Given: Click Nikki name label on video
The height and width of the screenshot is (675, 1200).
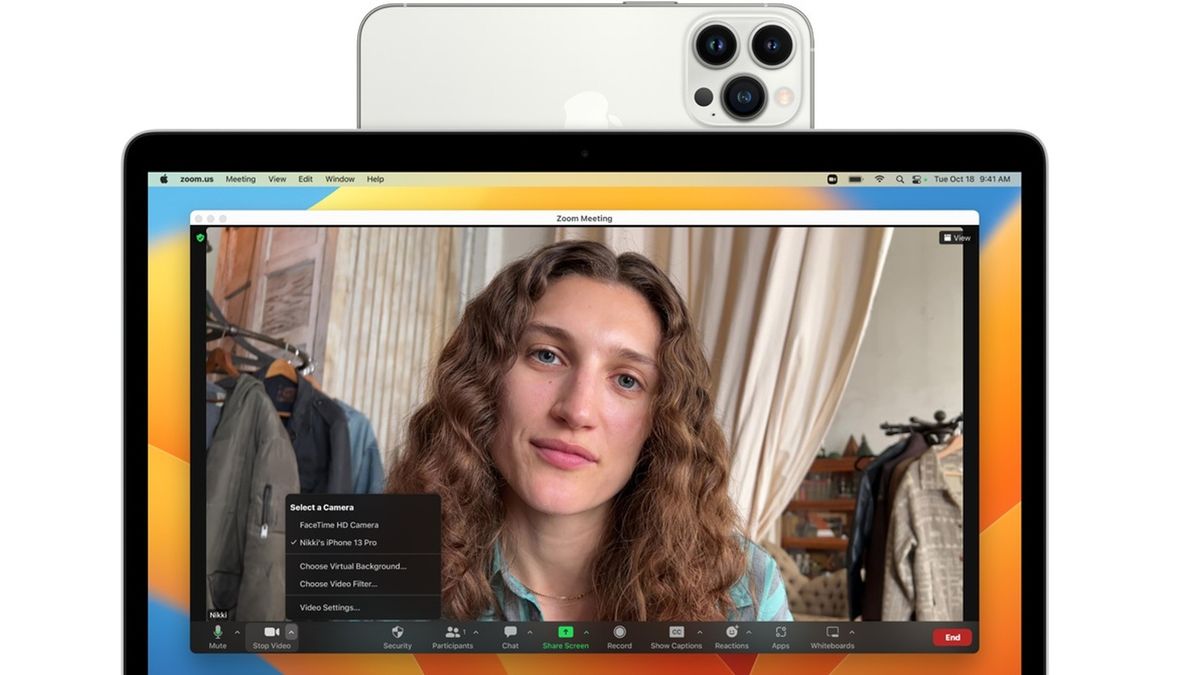Looking at the screenshot, I should coord(217,615).
